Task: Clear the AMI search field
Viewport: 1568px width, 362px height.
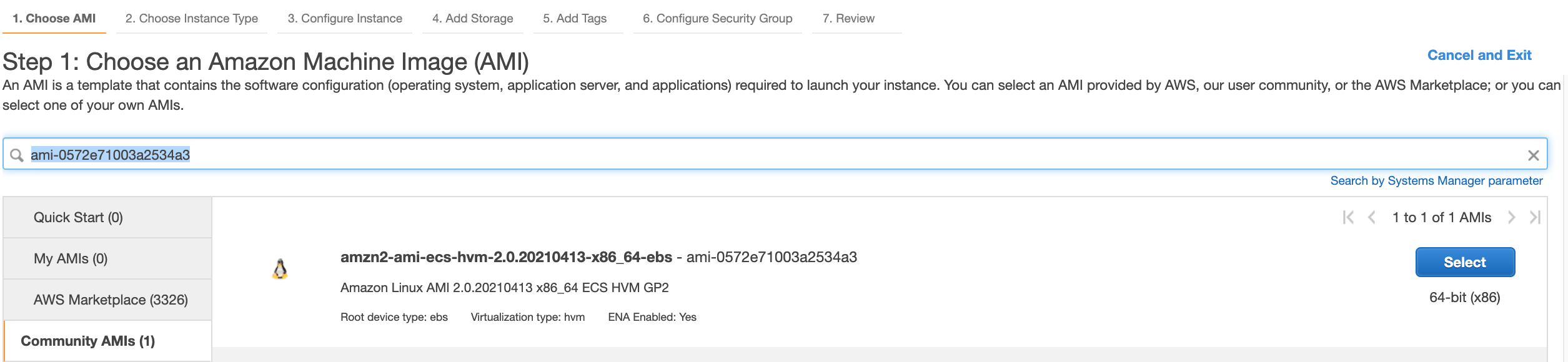Action: coord(1533,155)
